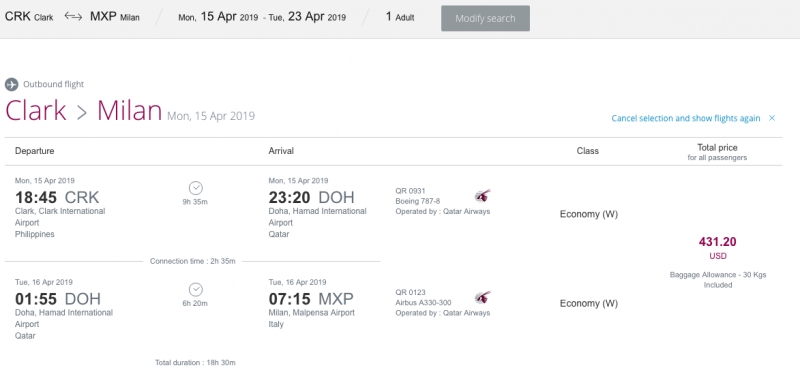Select the CRK Clark origin field
This screenshot has height=372, width=800.
point(29,17)
